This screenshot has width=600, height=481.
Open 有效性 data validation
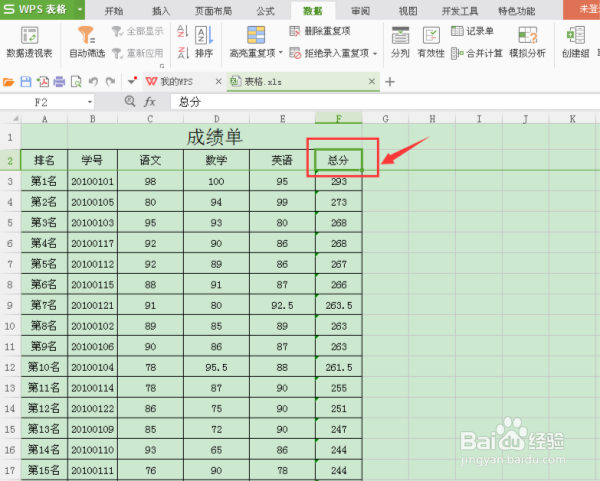[431, 42]
